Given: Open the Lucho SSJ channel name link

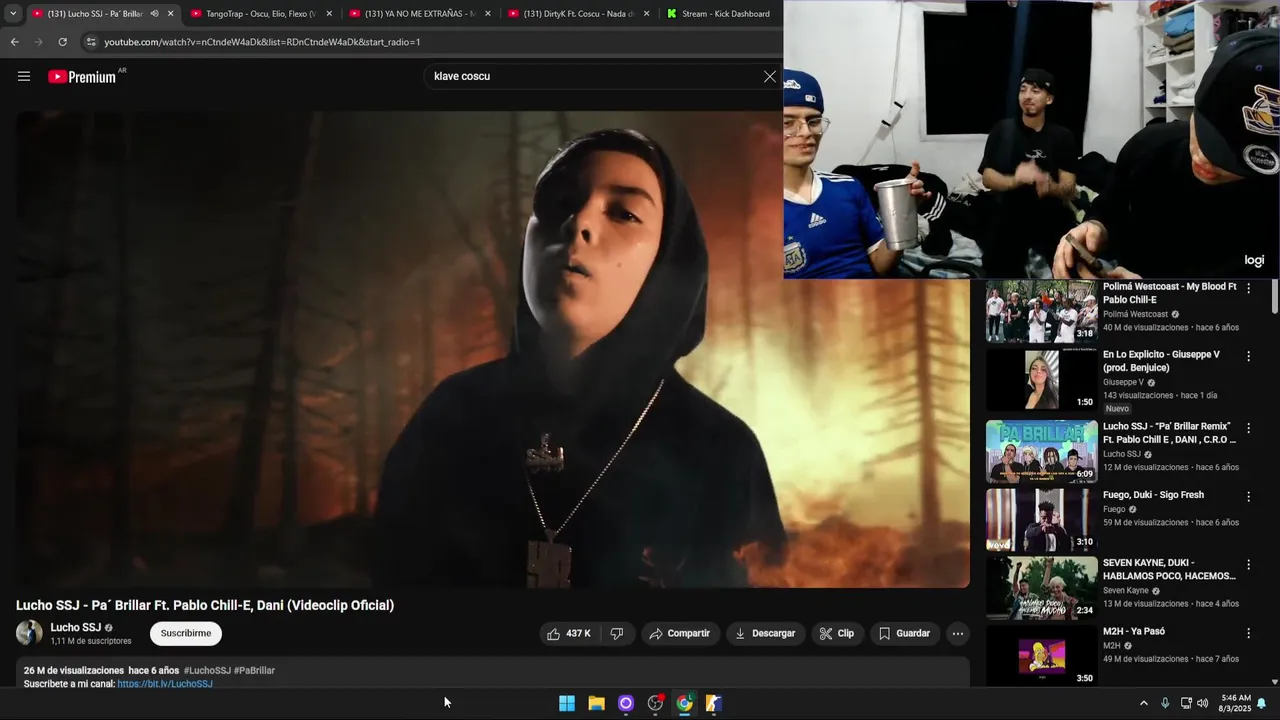Looking at the screenshot, I should [x=76, y=628].
